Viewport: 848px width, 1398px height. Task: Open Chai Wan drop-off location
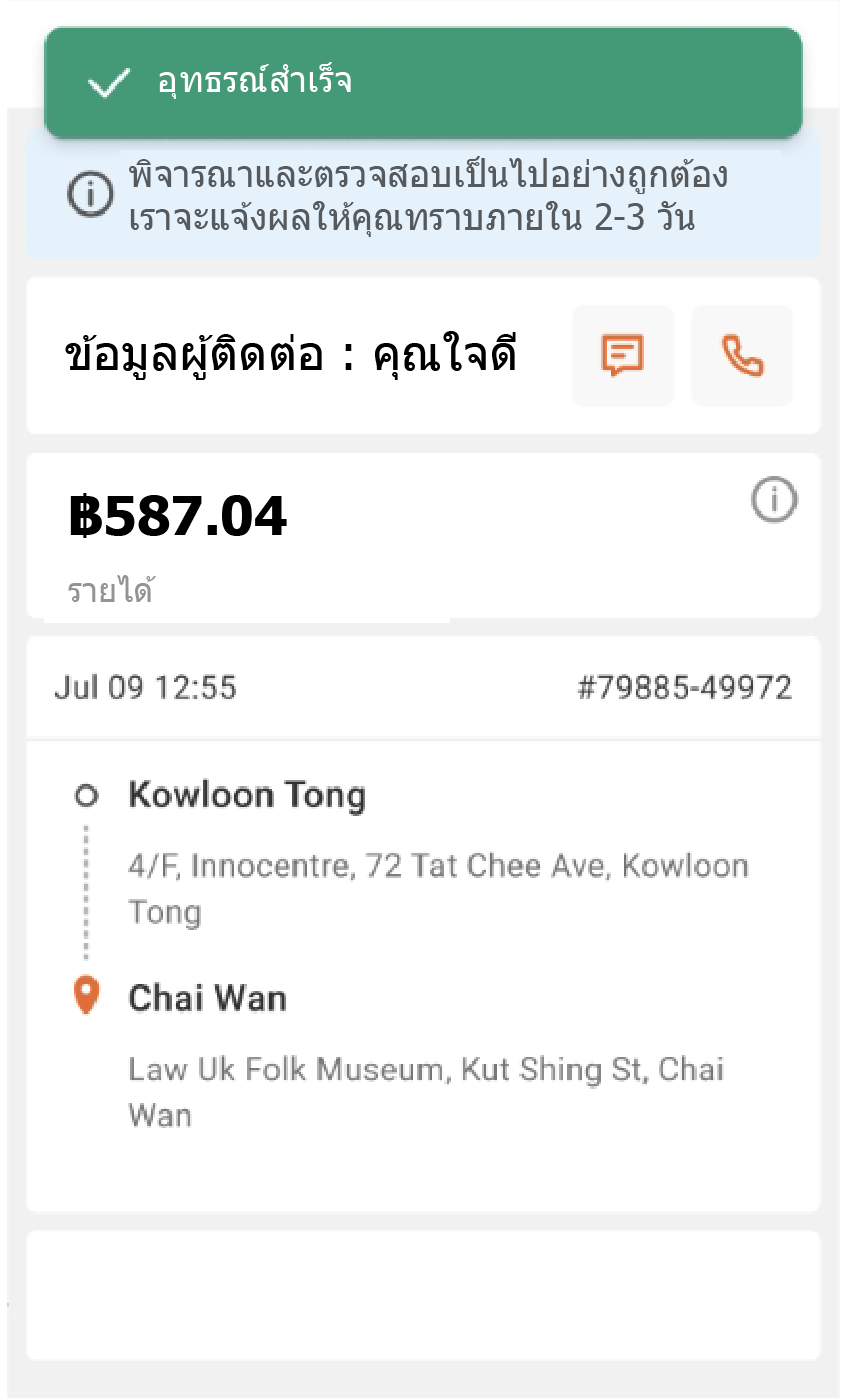tap(207, 998)
